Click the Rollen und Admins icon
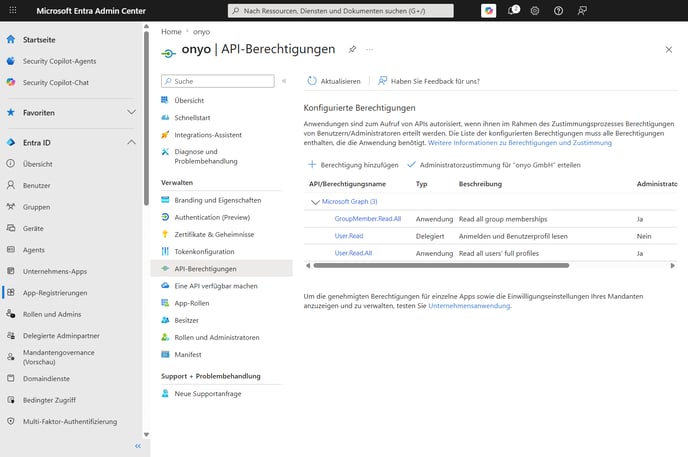Screen dimensions: 688x457 (11, 314)
